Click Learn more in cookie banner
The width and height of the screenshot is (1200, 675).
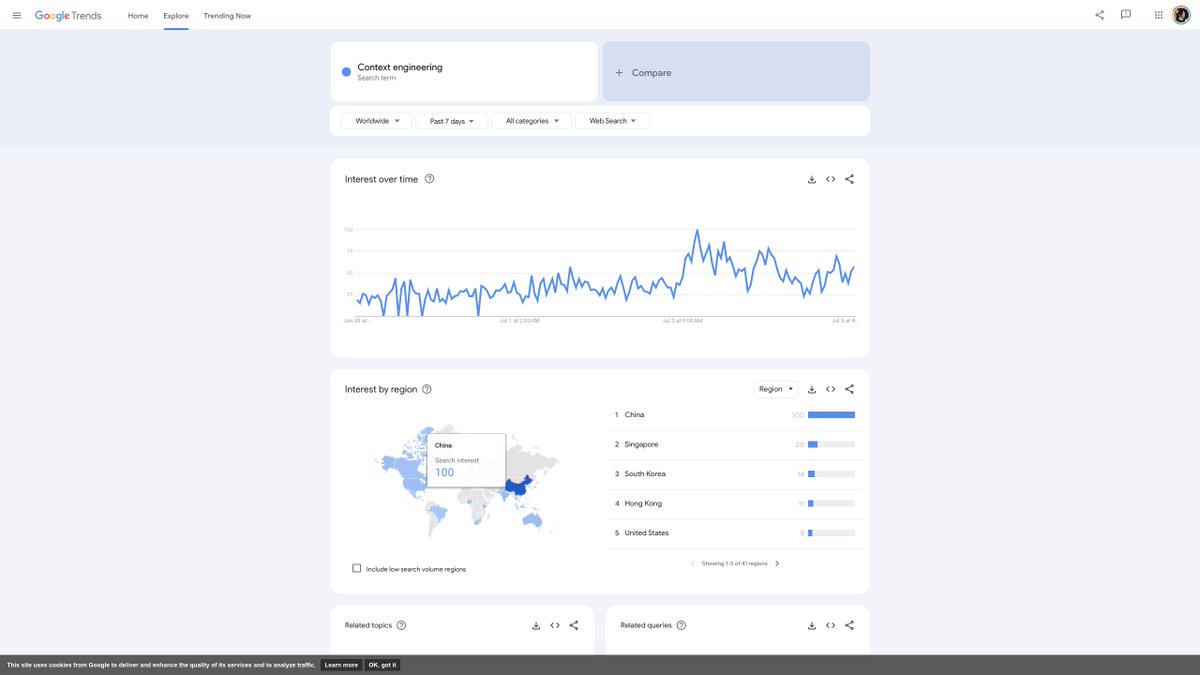pyautogui.click(x=341, y=665)
